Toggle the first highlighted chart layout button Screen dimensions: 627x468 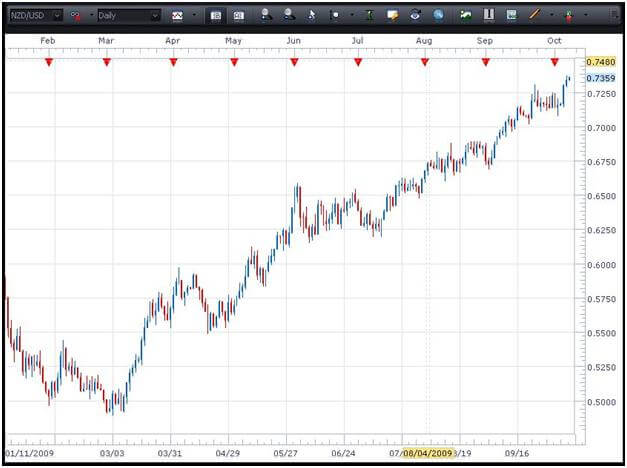tap(216, 16)
